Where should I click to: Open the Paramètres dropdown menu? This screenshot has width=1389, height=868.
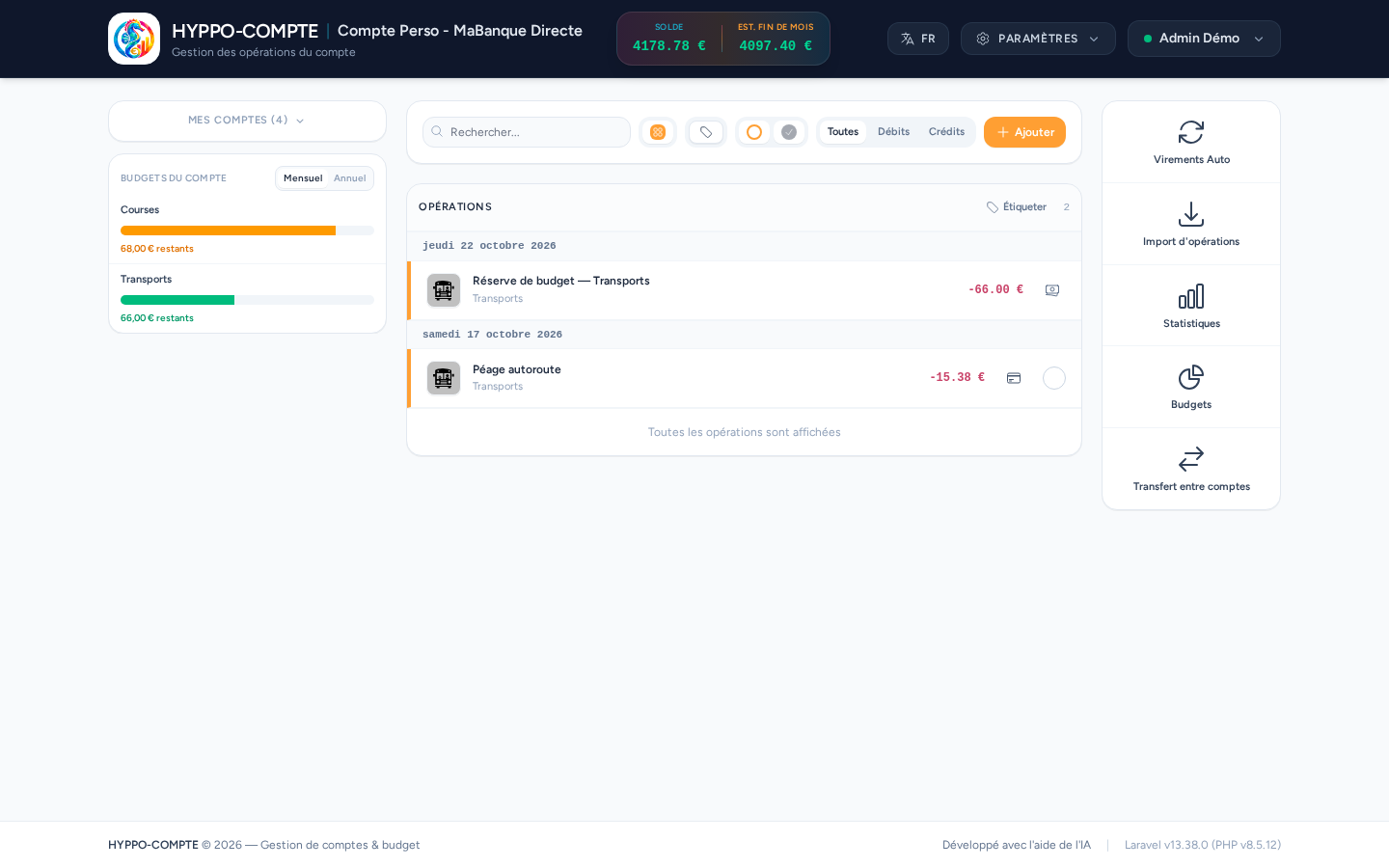(1038, 39)
